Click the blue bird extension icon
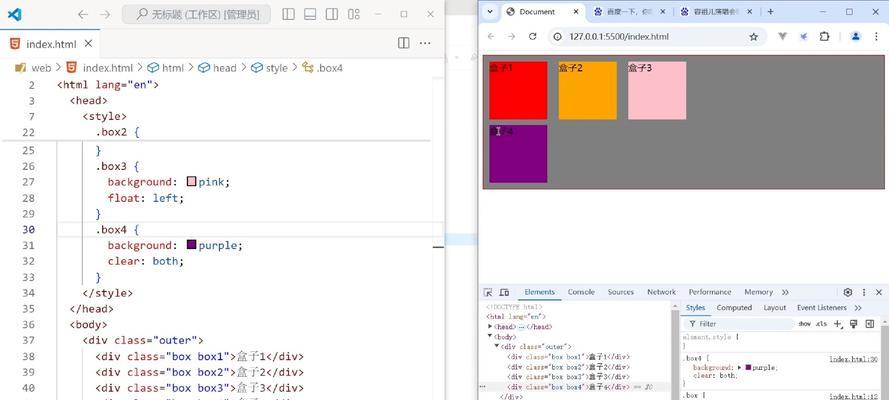889x400 pixels. pyautogui.click(x=803, y=36)
